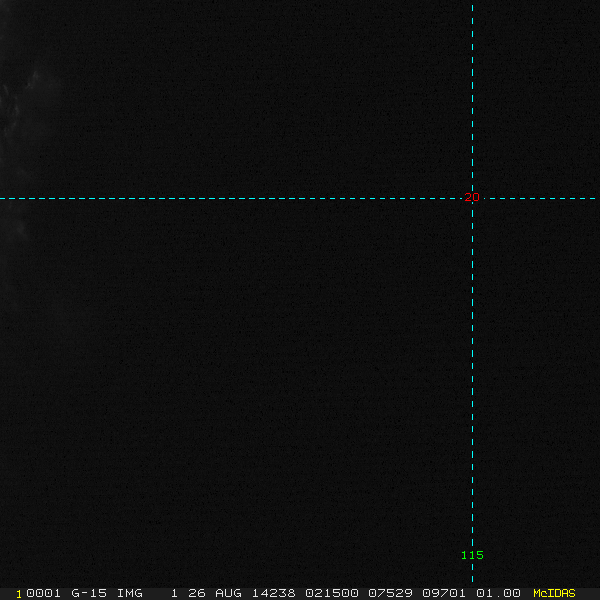Click the day number 26 in status bar

pos(197,593)
